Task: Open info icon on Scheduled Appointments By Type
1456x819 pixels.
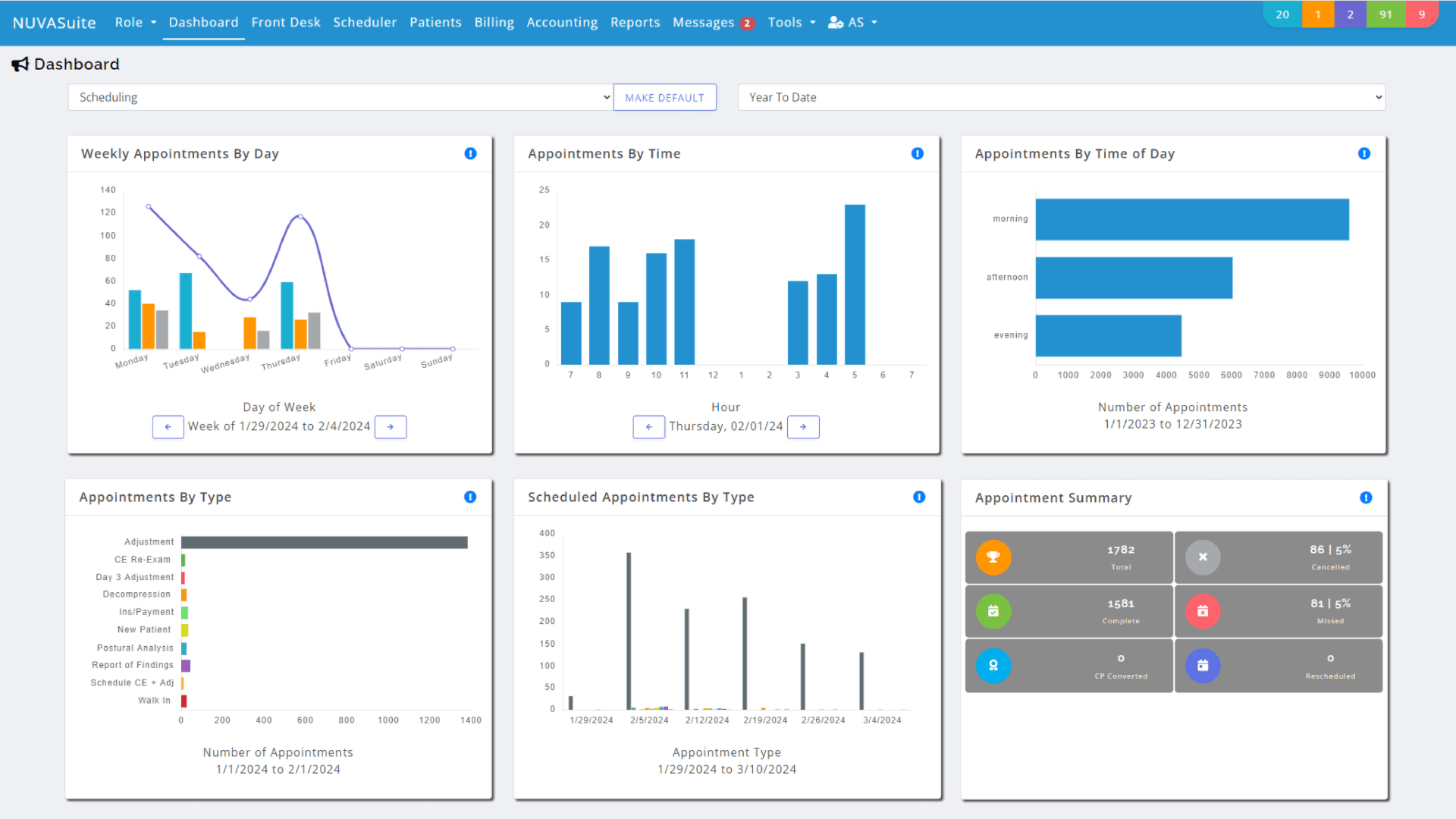Action: (x=919, y=497)
